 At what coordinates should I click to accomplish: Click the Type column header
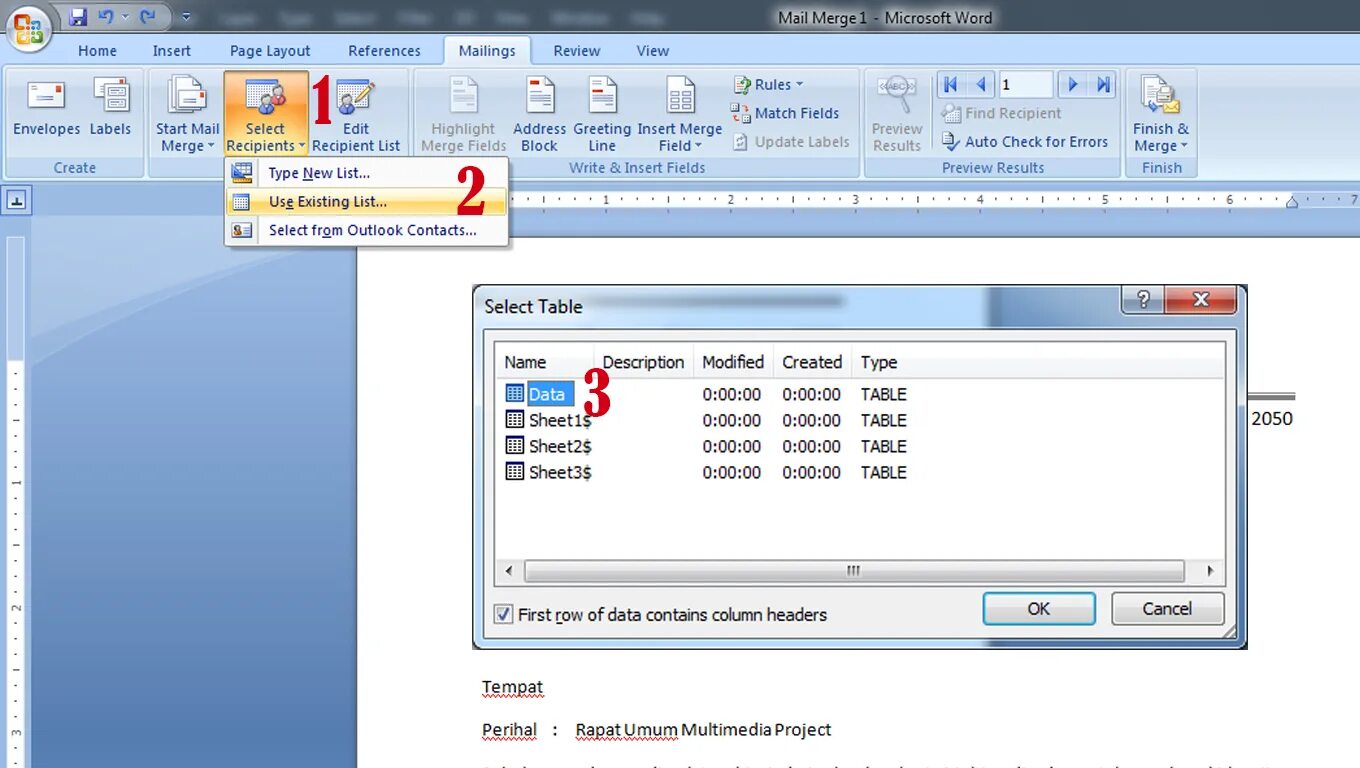[x=879, y=362]
